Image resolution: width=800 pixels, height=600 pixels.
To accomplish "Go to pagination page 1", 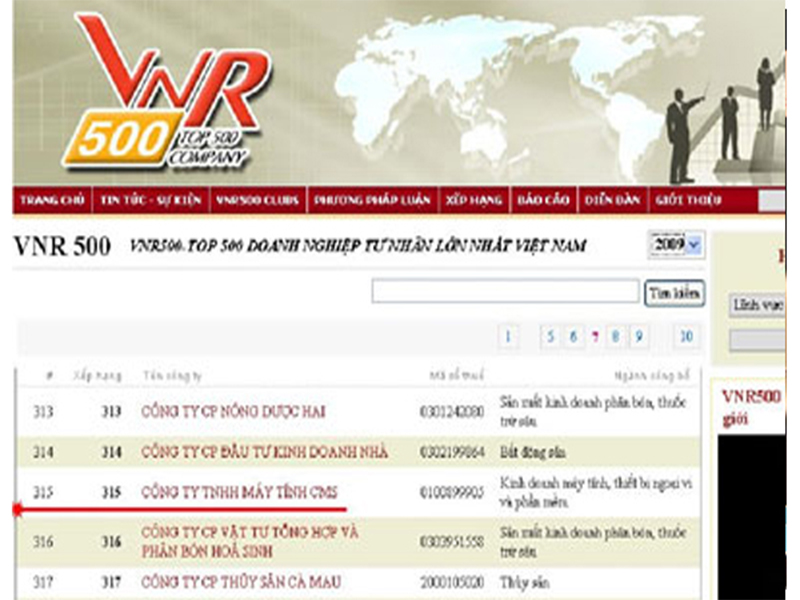I will 508,337.
